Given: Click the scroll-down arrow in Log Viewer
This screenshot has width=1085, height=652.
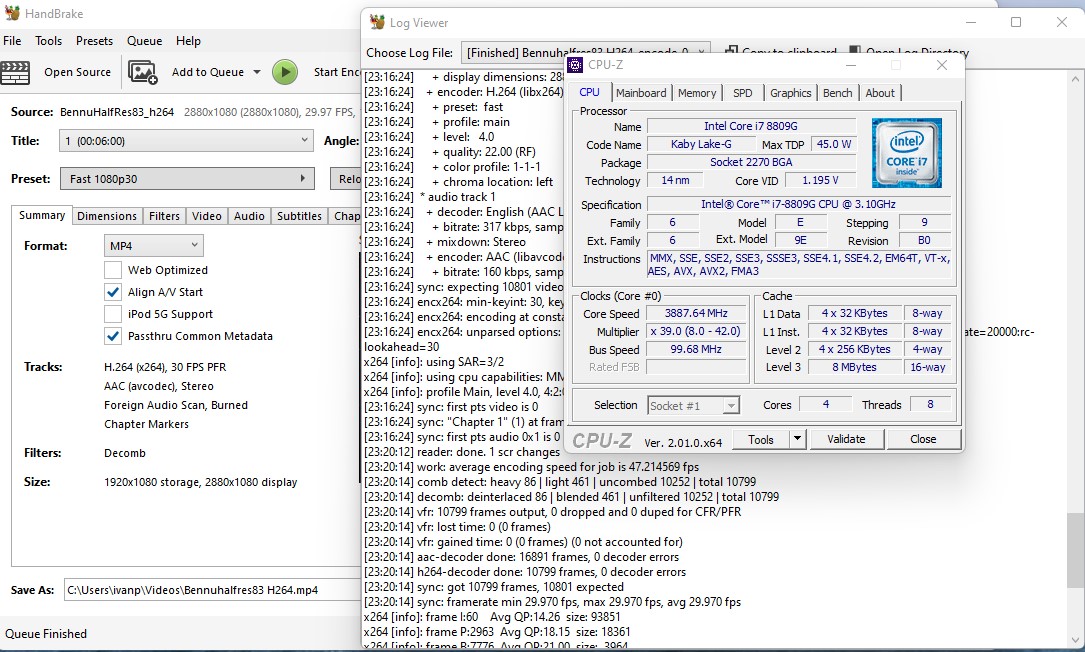Looking at the screenshot, I should click(1075, 640).
